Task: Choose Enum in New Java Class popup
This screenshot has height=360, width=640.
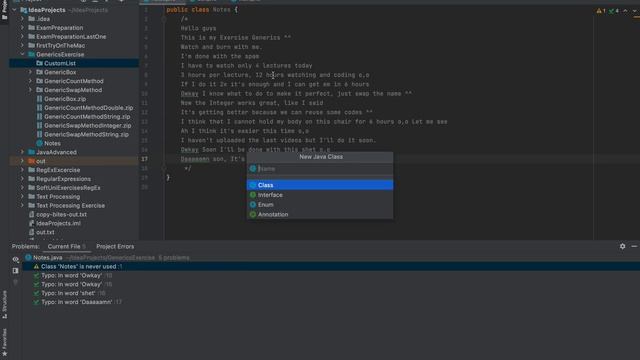Action: 320,205
